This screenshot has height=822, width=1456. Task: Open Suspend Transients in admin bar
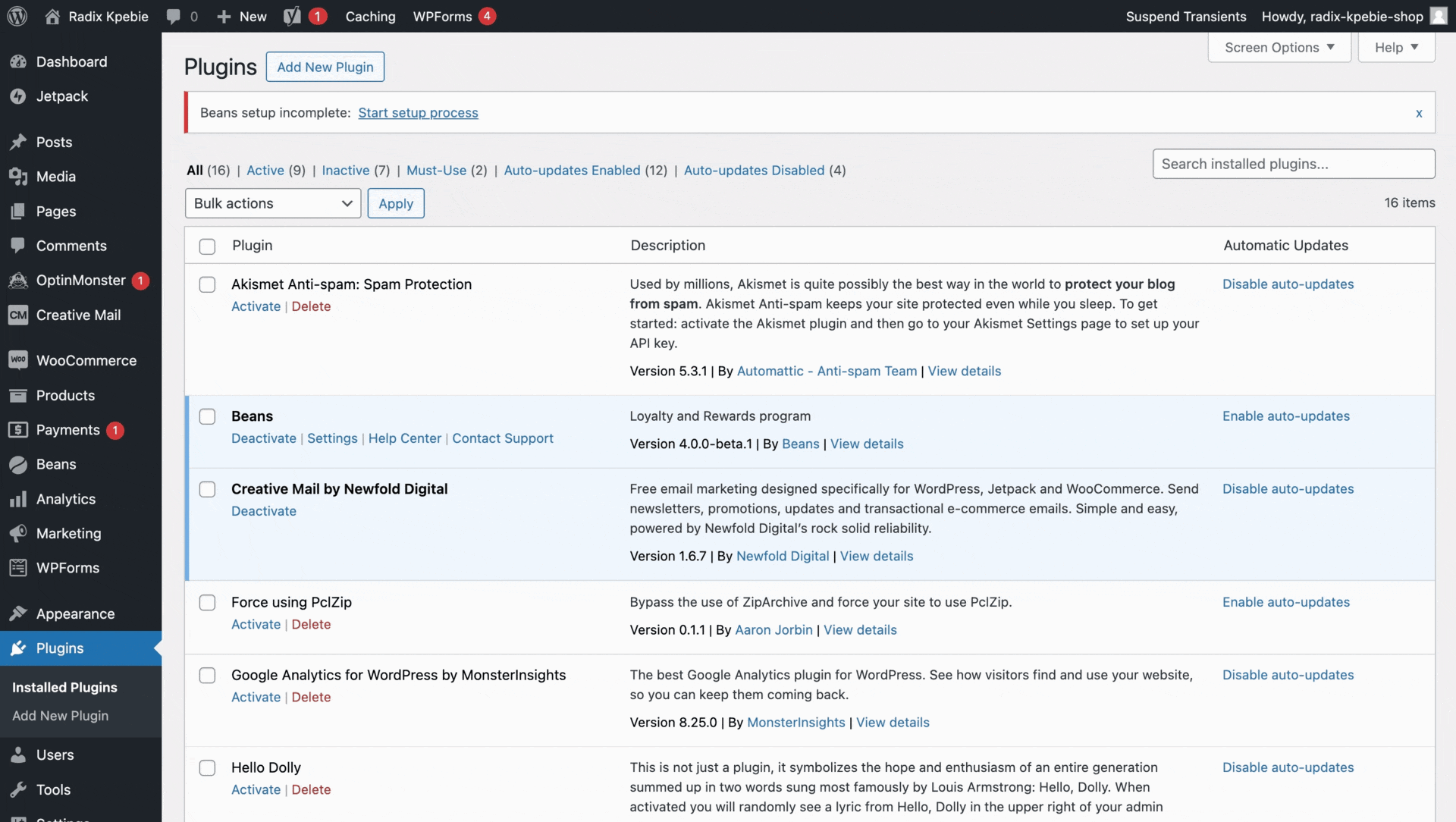pyautogui.click(x=1186, y=16)
